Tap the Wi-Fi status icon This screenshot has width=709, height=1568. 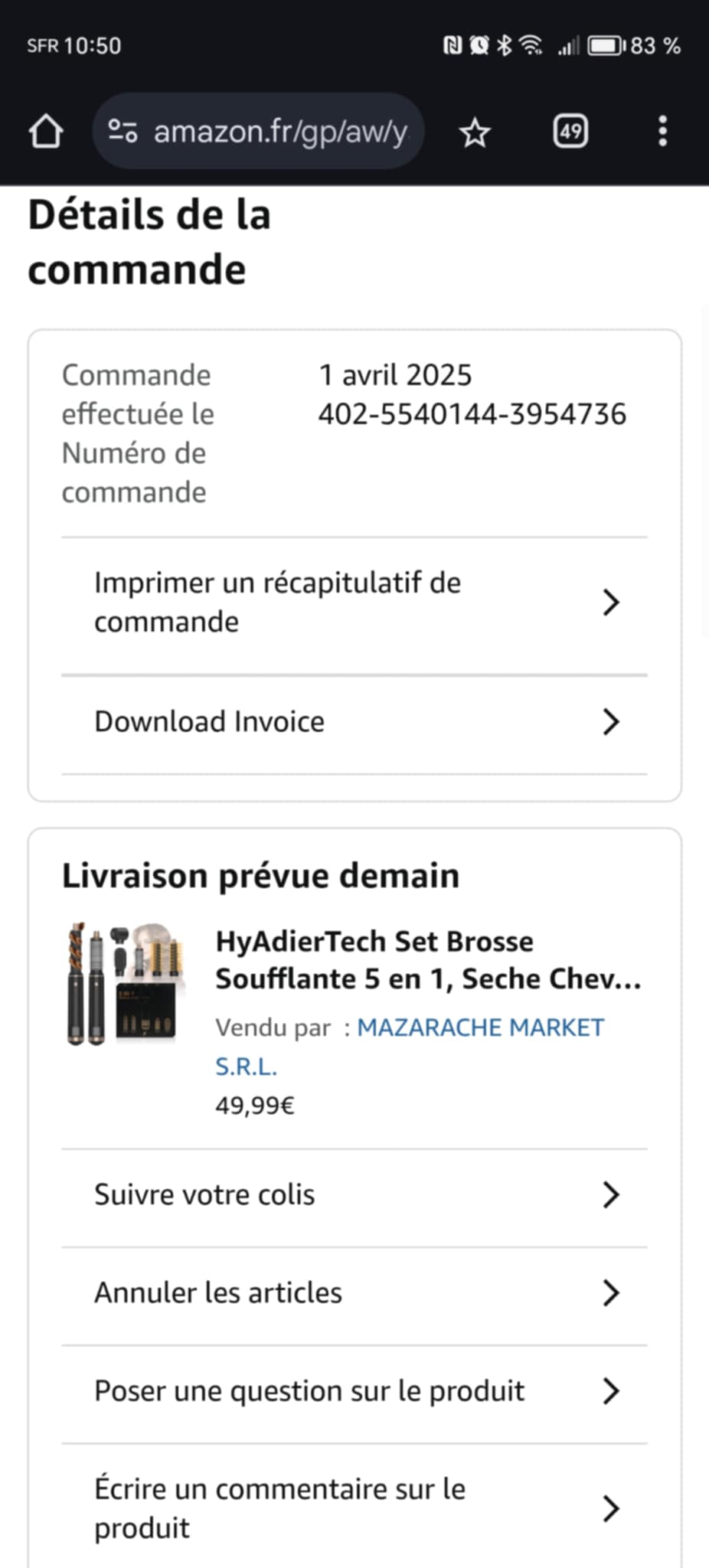[531, 46]
